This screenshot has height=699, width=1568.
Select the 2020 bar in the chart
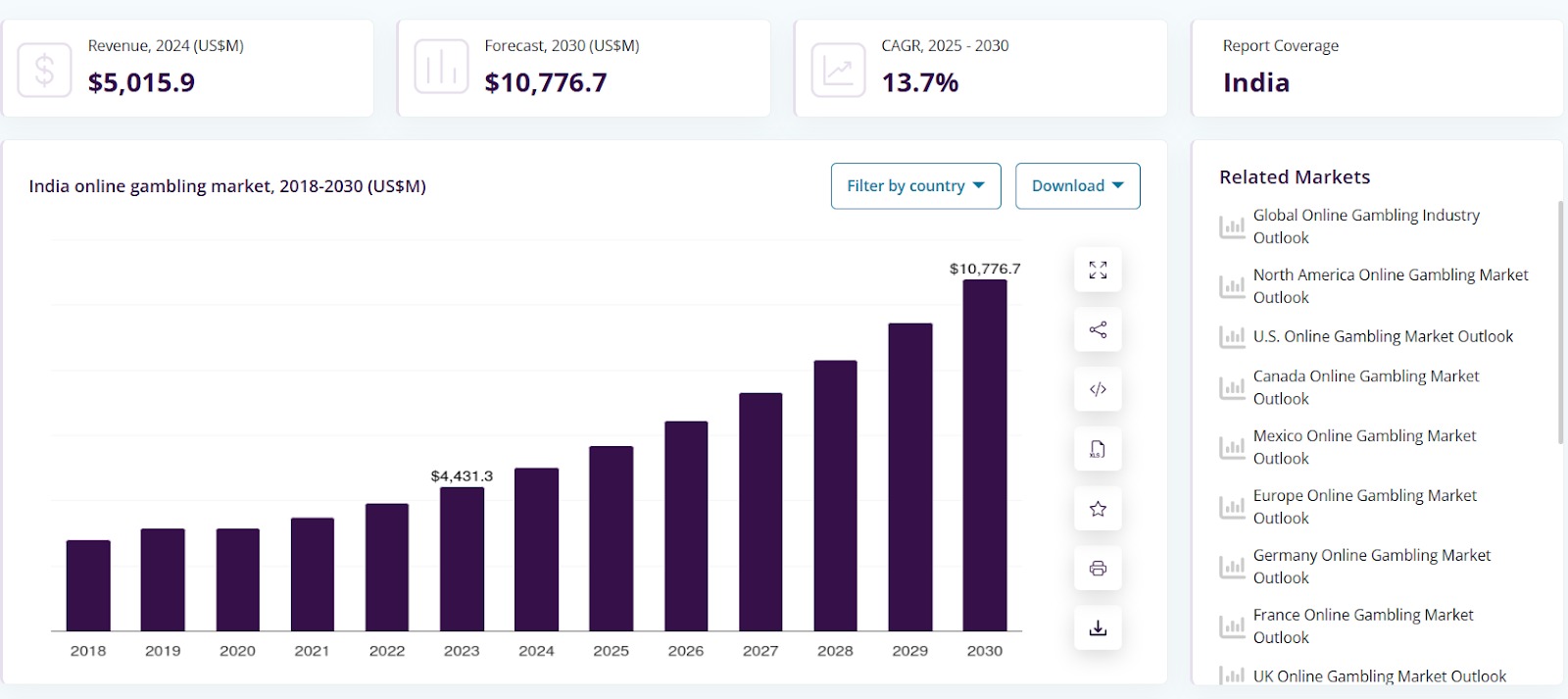(238, 579)
